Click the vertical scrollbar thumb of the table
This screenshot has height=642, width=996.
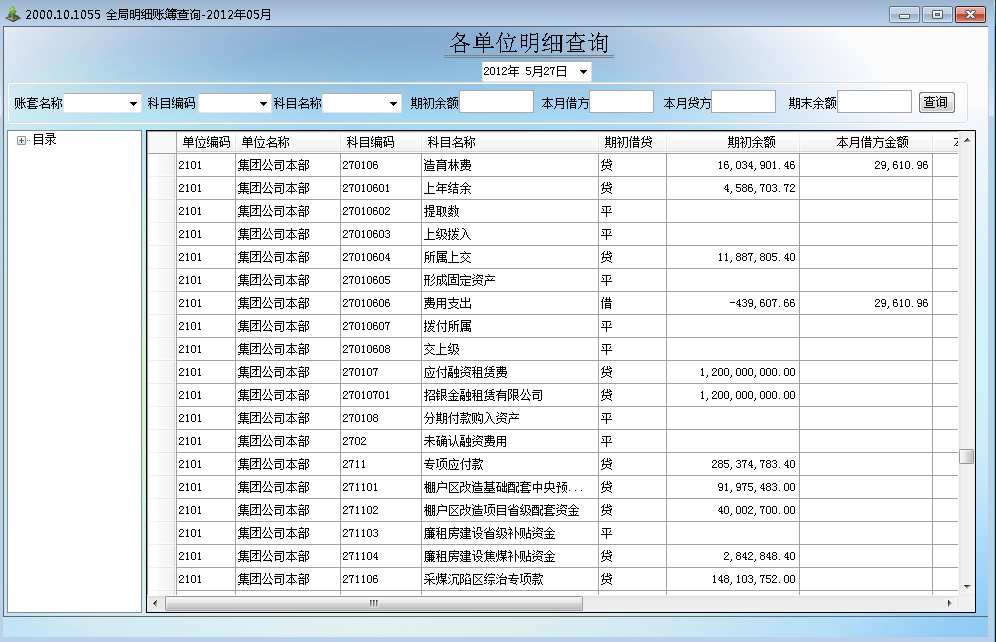[x=966, y=456]
